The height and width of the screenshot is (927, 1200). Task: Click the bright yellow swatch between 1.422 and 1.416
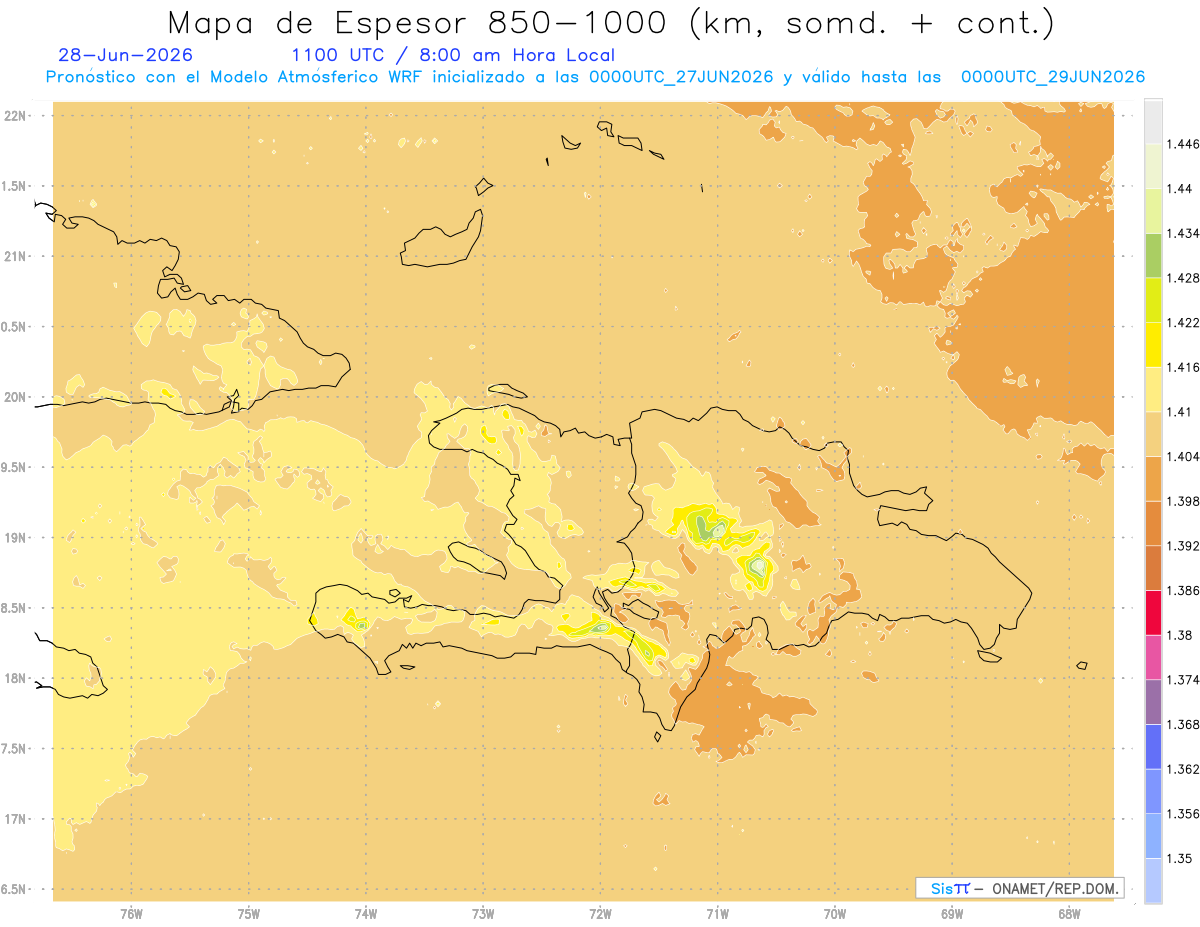coord(1153,345)
